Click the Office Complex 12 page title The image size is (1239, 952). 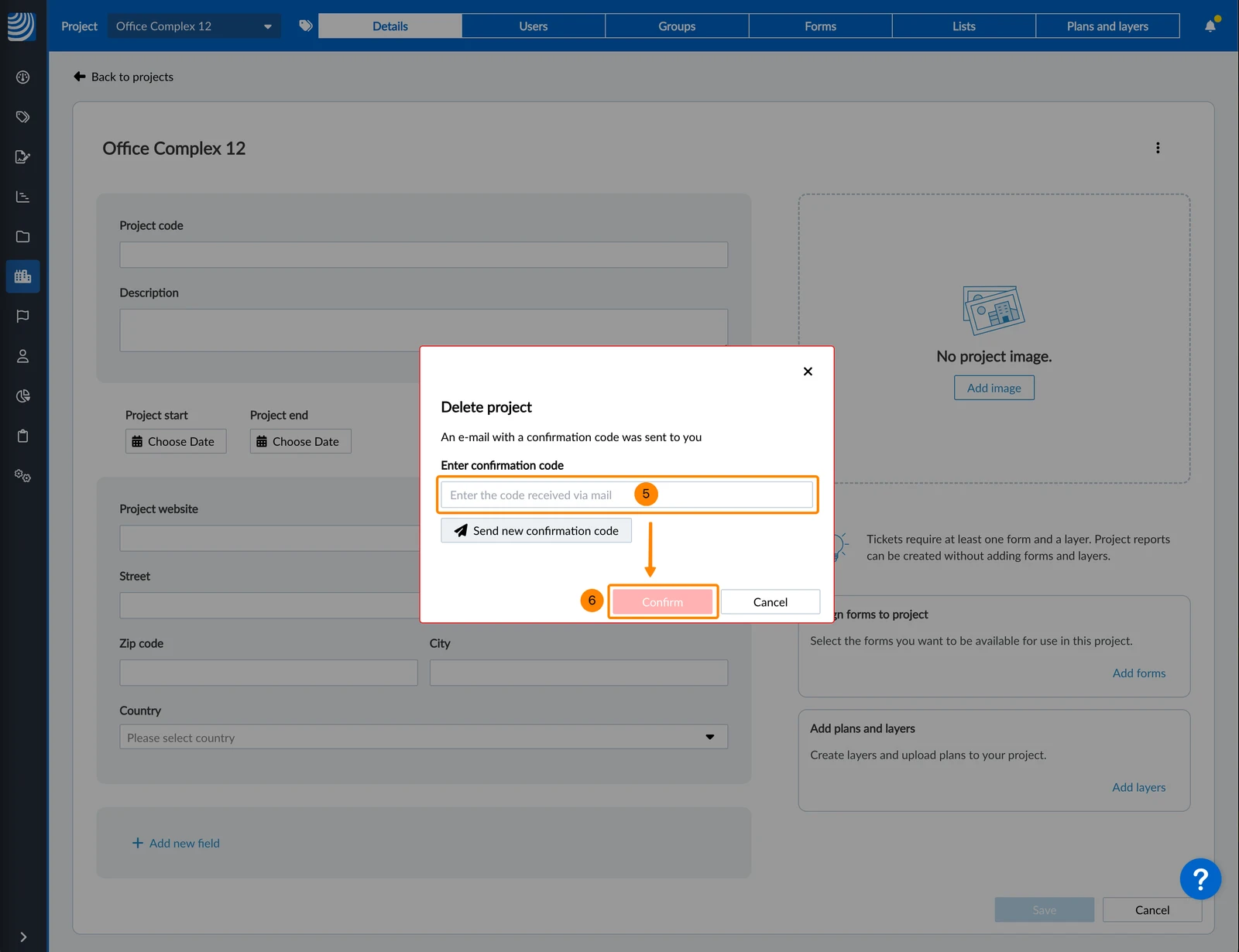(174, 148)
